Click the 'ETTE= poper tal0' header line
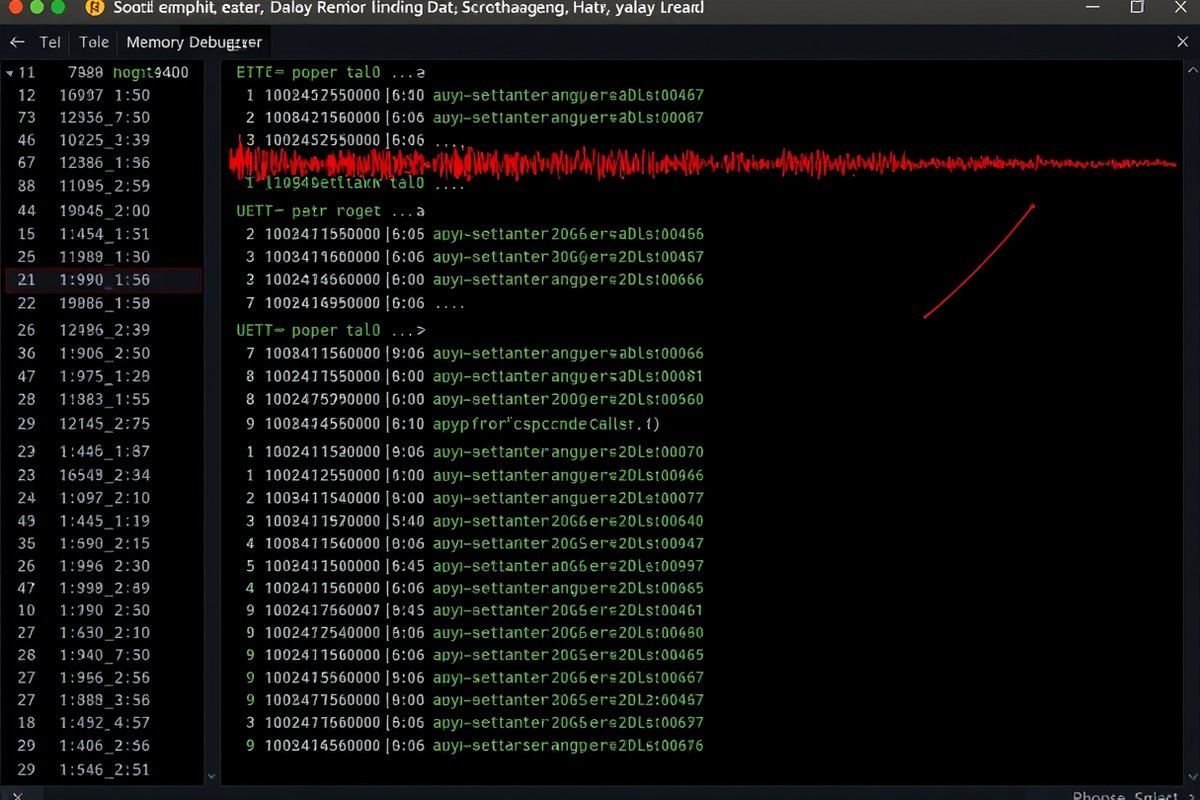The width and height of the screenshot is (1200, 800). 331,72
